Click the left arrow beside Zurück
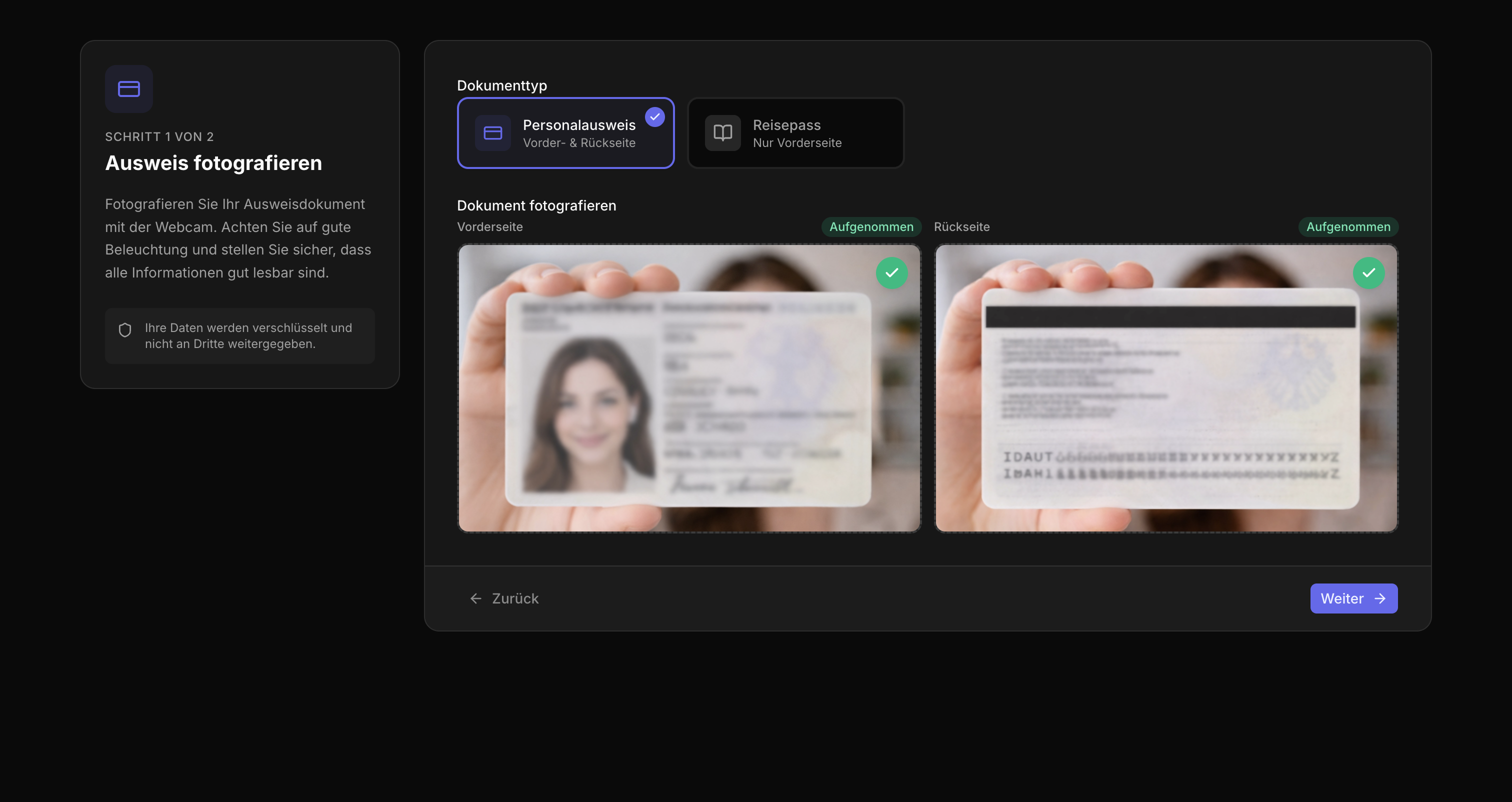Screen dimensions: 1512x802 [476, 598]
